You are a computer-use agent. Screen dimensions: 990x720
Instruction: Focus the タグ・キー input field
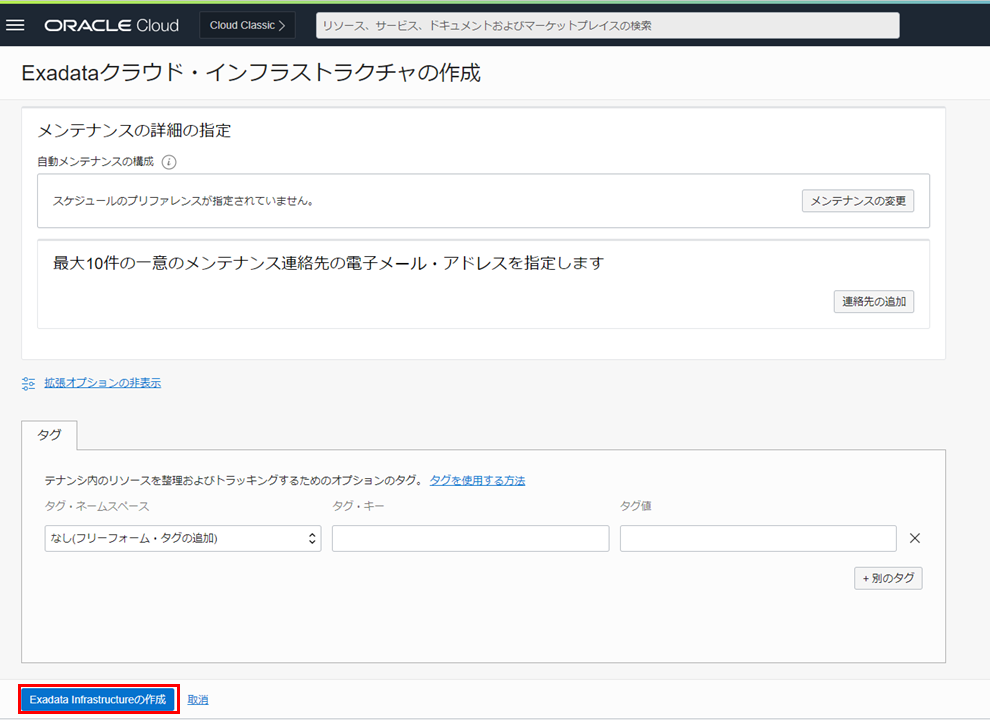pos(470,538)
